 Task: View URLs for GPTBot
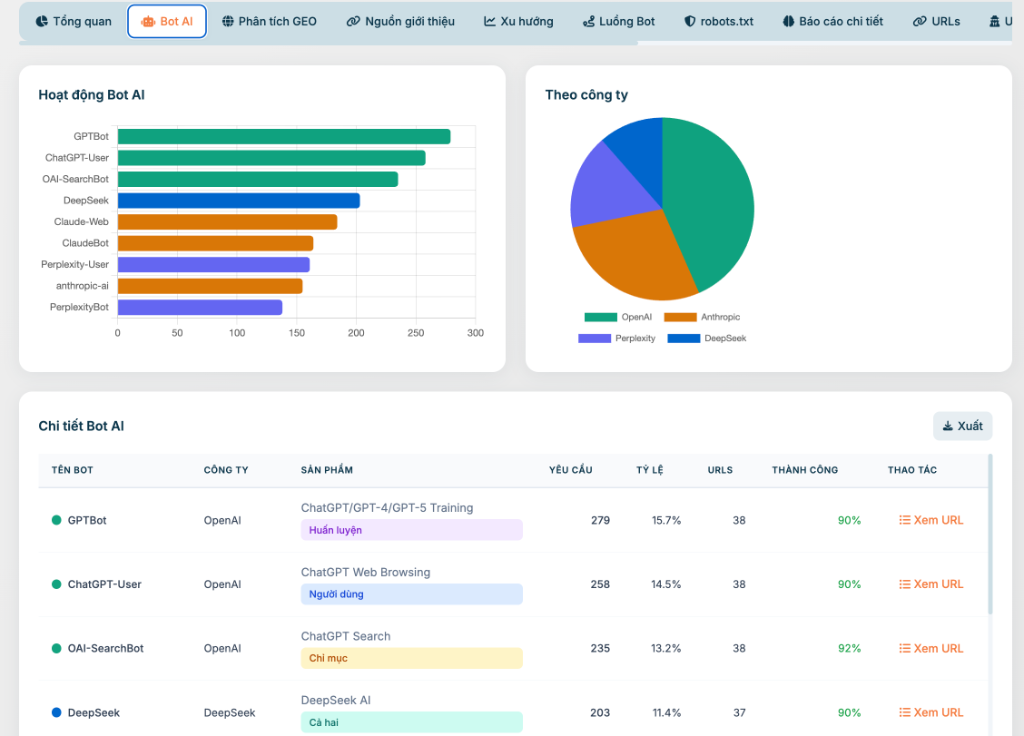point(931,520)
